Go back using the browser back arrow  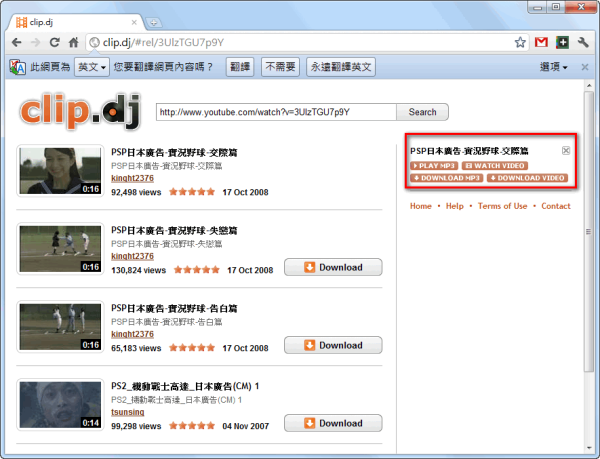16,42
